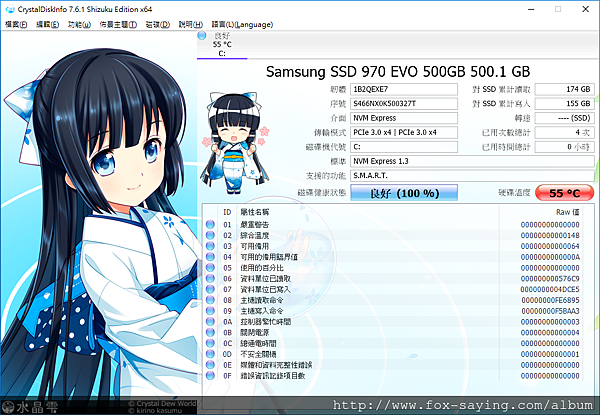Click the total host reads value 174 GB
The height and width of the screenshot is (415, 600).
coord(564,89)
